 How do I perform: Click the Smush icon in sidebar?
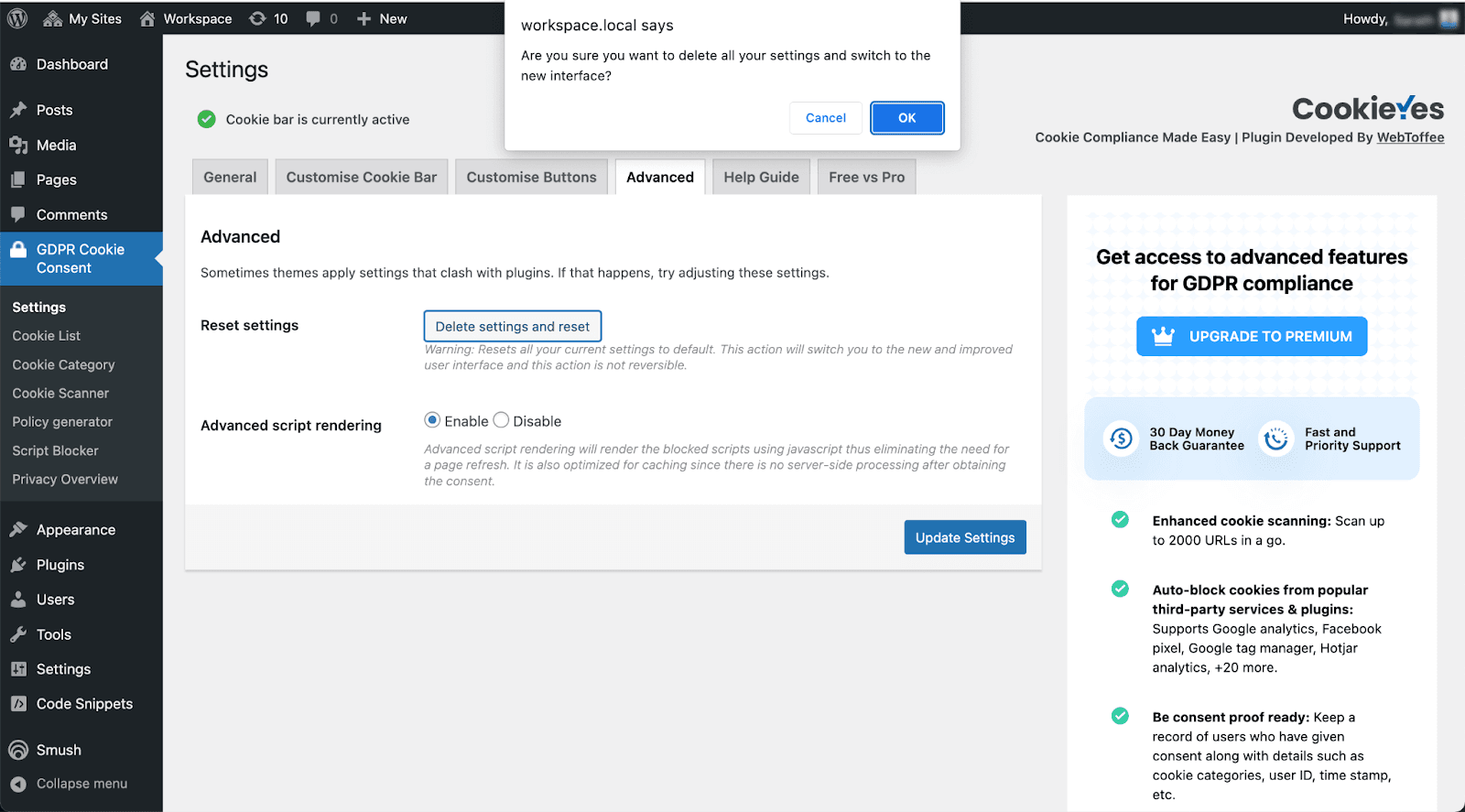pyautogui.click(x=18, y=750)
